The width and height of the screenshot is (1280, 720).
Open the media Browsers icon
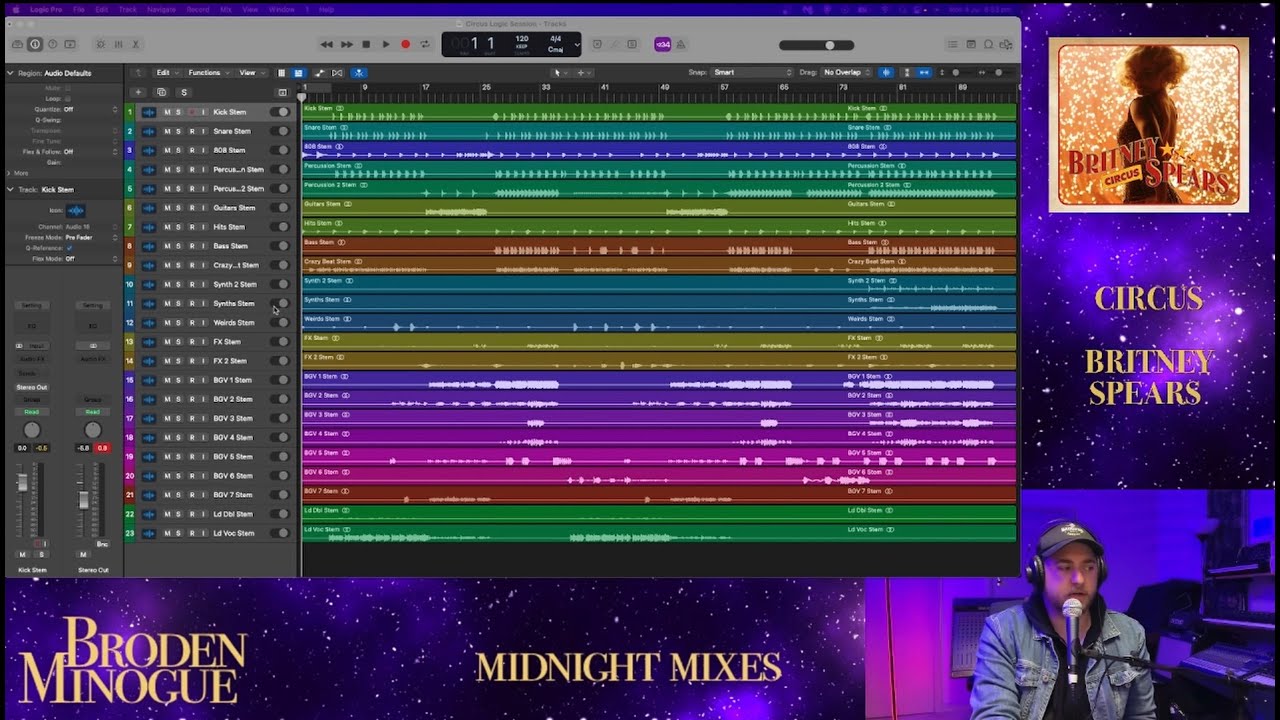[1007, 44]
